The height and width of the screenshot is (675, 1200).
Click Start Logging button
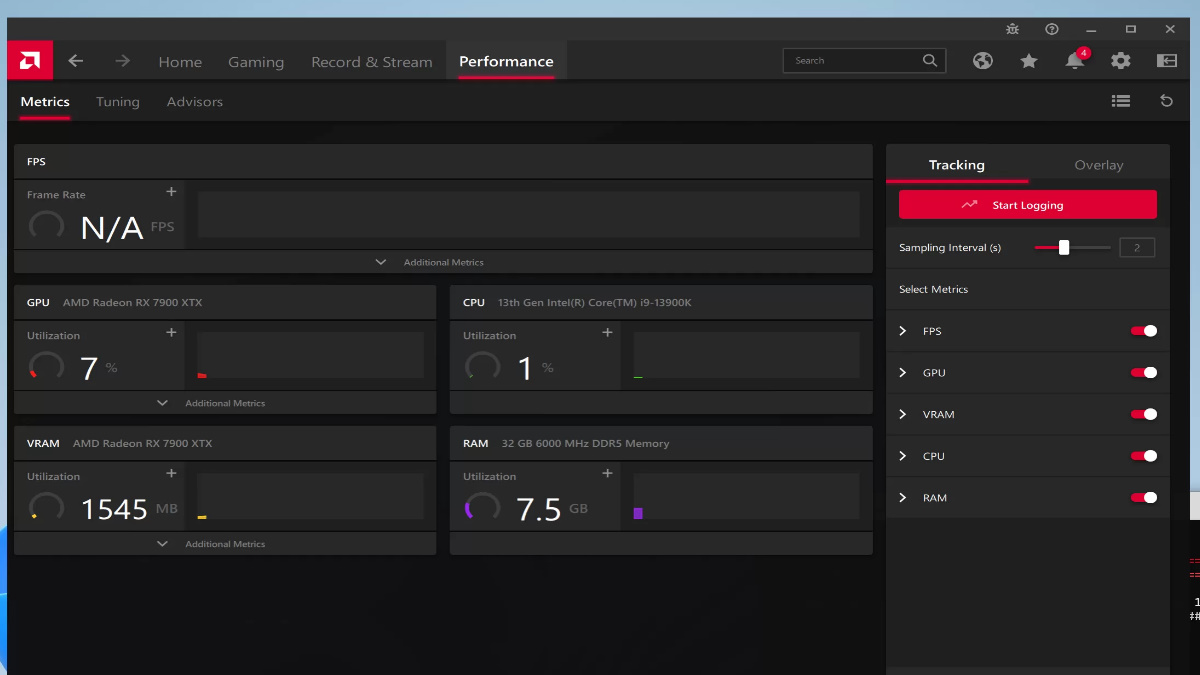[1028, 205]
